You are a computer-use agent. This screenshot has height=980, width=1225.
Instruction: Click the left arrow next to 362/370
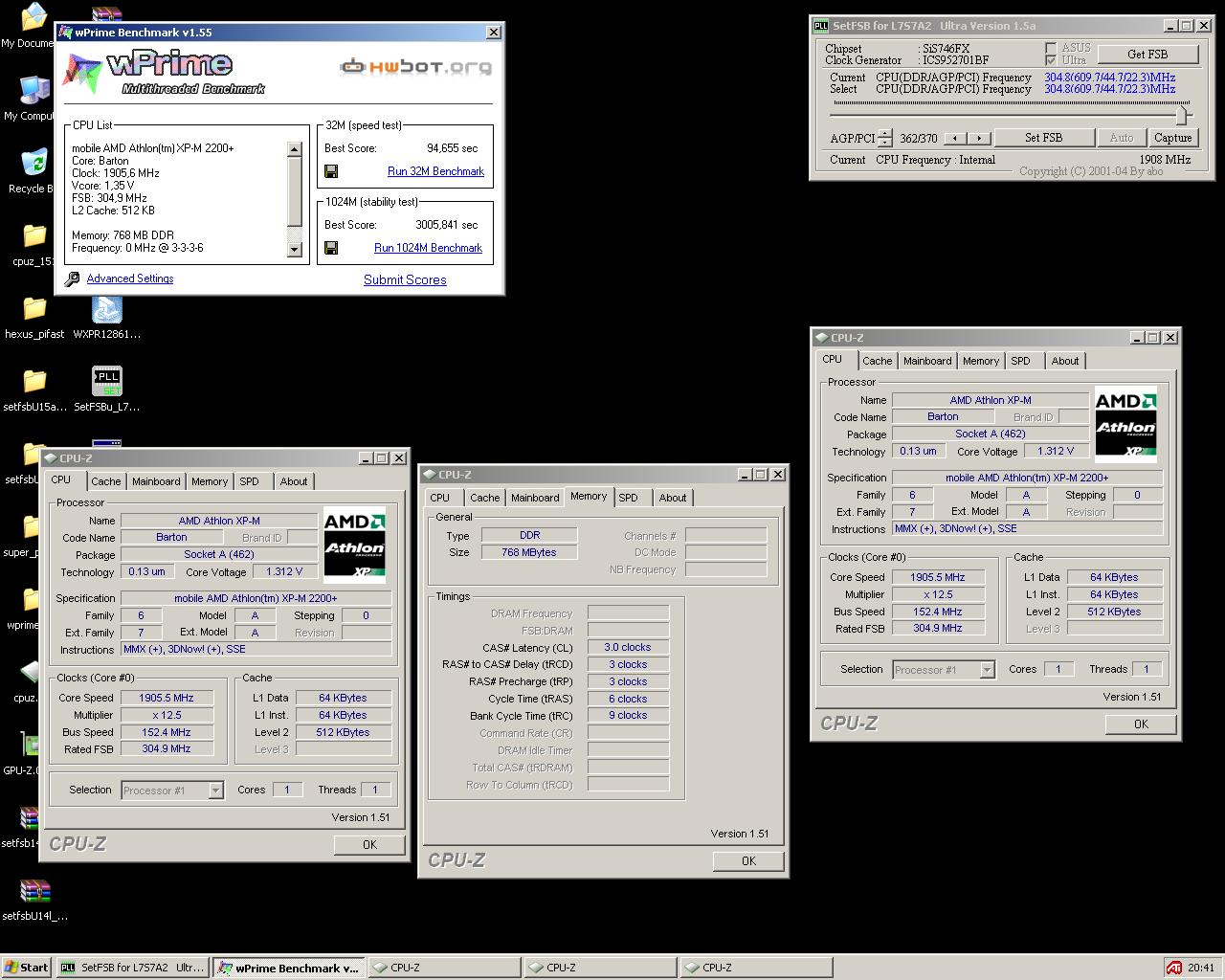[x=954, y=138]
